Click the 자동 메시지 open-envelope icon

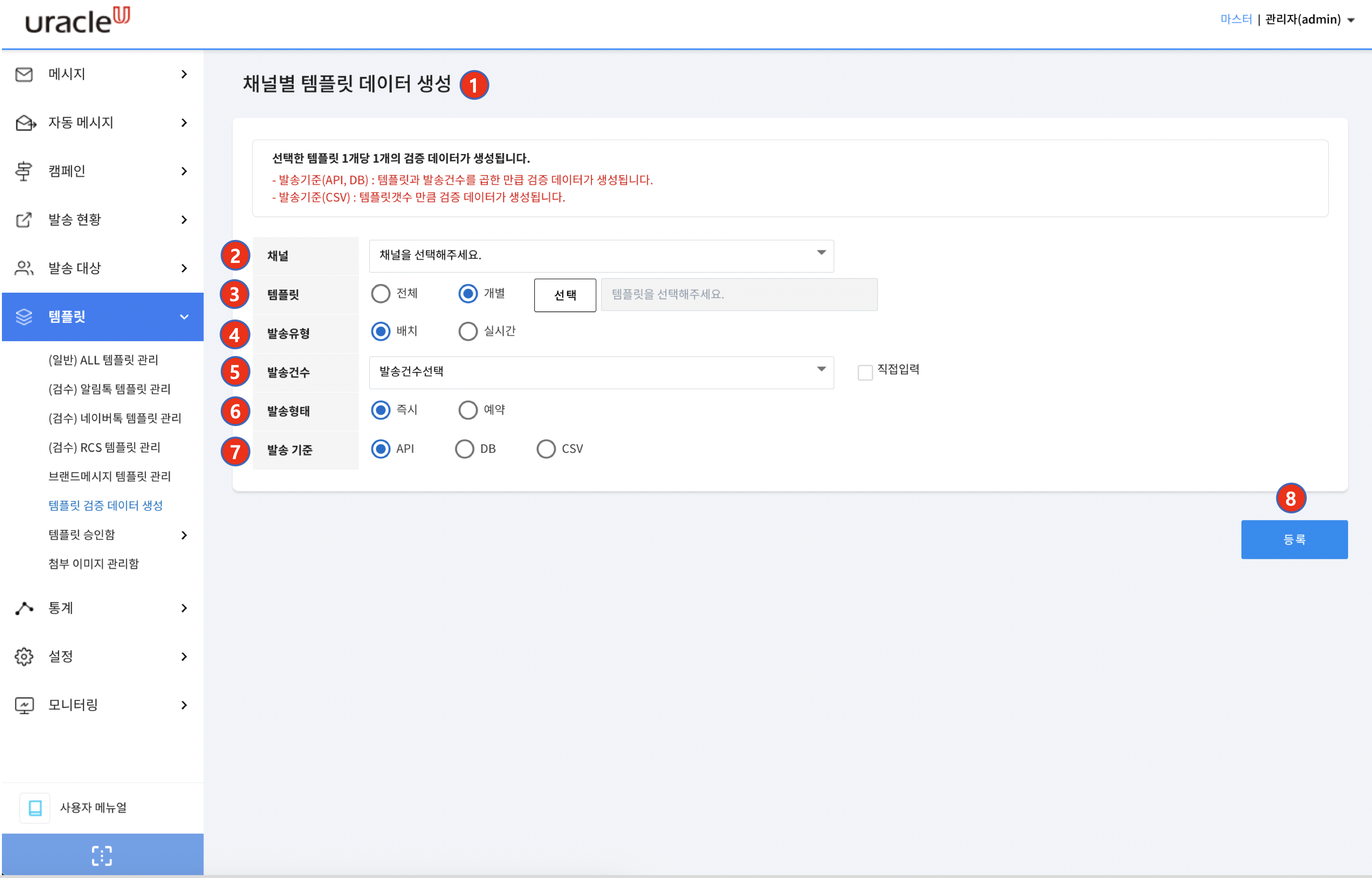point(24,122)
